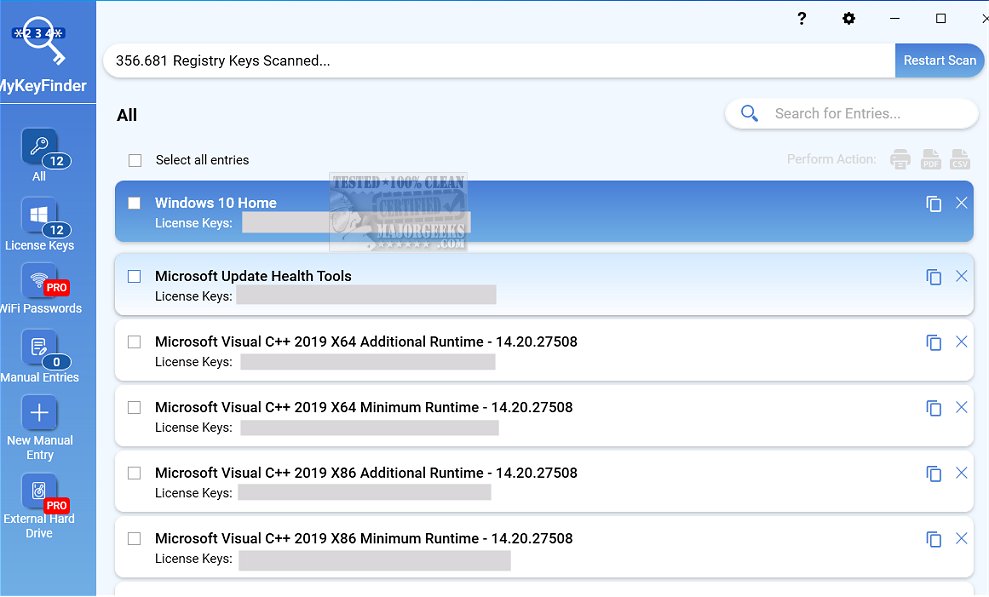Tick the Microsoft Update Health Tools checkbox
Screen dimensions: 989x597
point(135,276)
